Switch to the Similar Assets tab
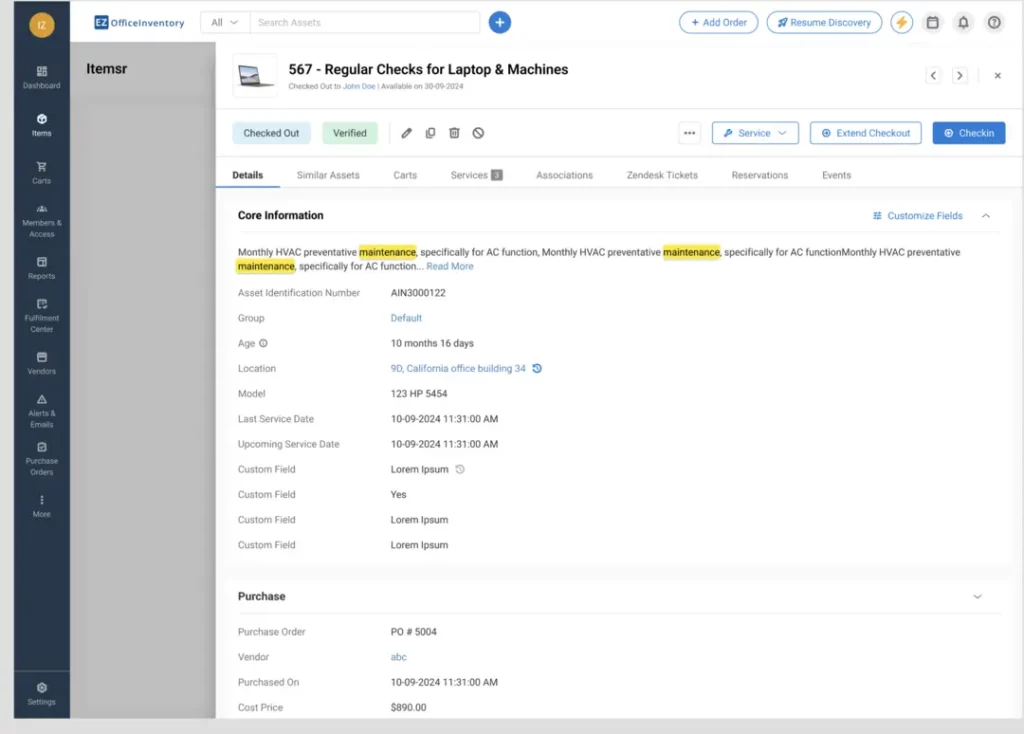 328,175
